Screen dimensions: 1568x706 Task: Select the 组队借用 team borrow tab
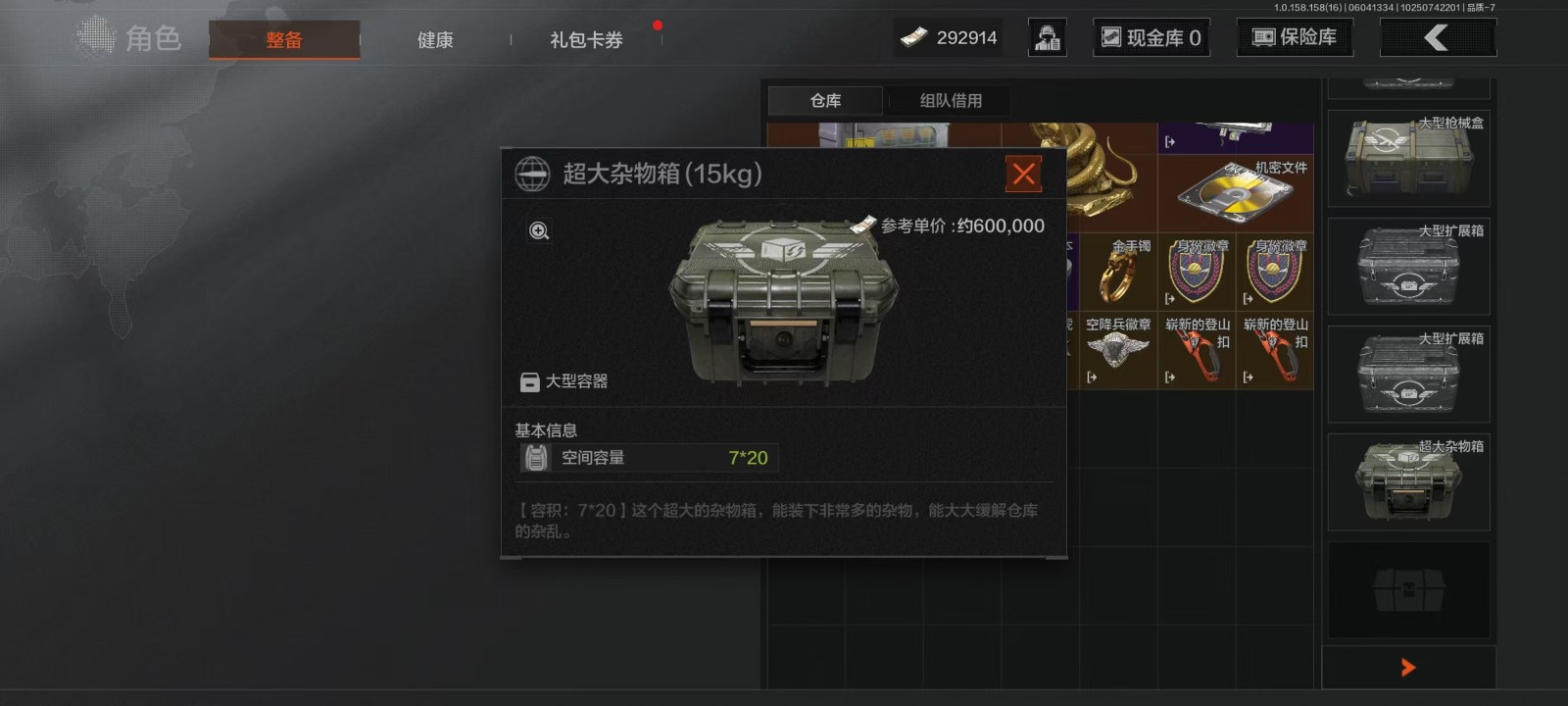[x=951, y=100]
